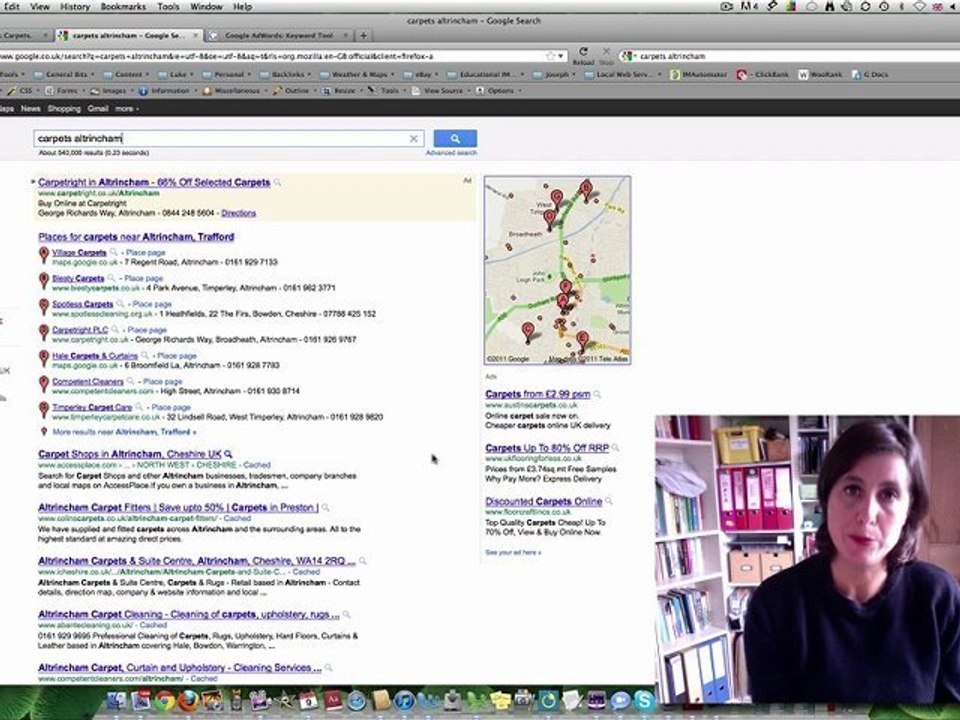Click Cached link for Altrincham Carpet Cleaning result
This screenshot has height=720, width=960.
coord(153,625)
